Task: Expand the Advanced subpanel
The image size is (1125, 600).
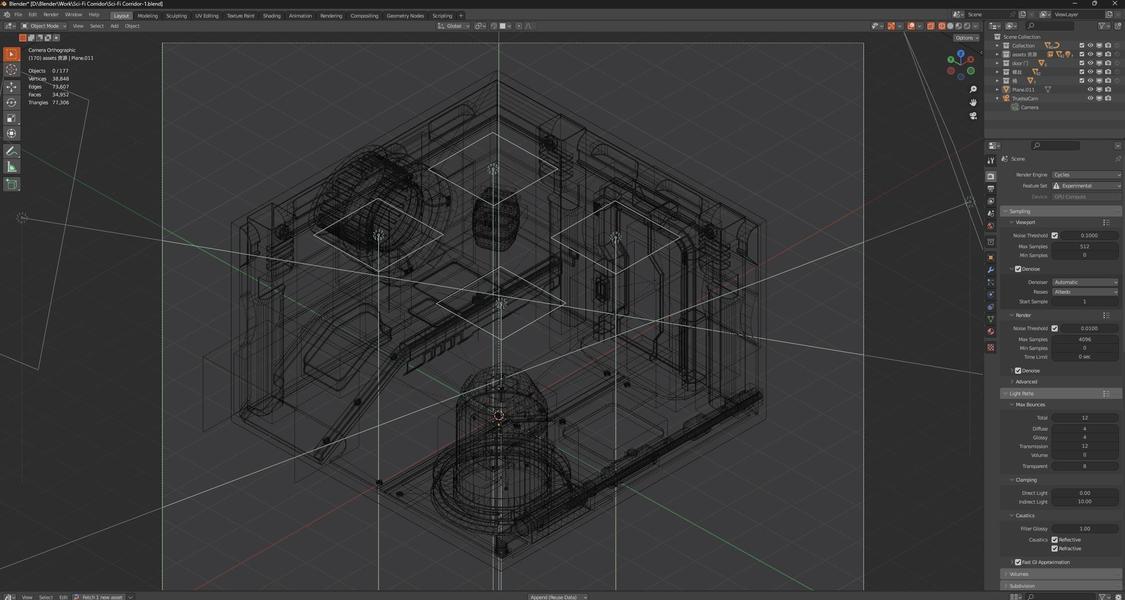Action: pos(1026,382)
